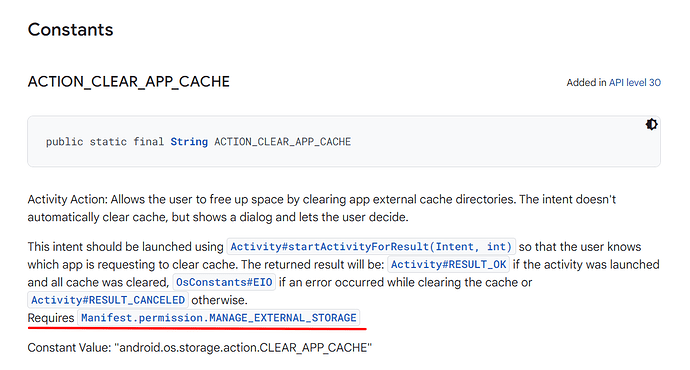Click ACTION_CLEAR_APP_CACHE inside the code snippet
The height and width of the screenshot is (370, 690).
pos(283,142)
